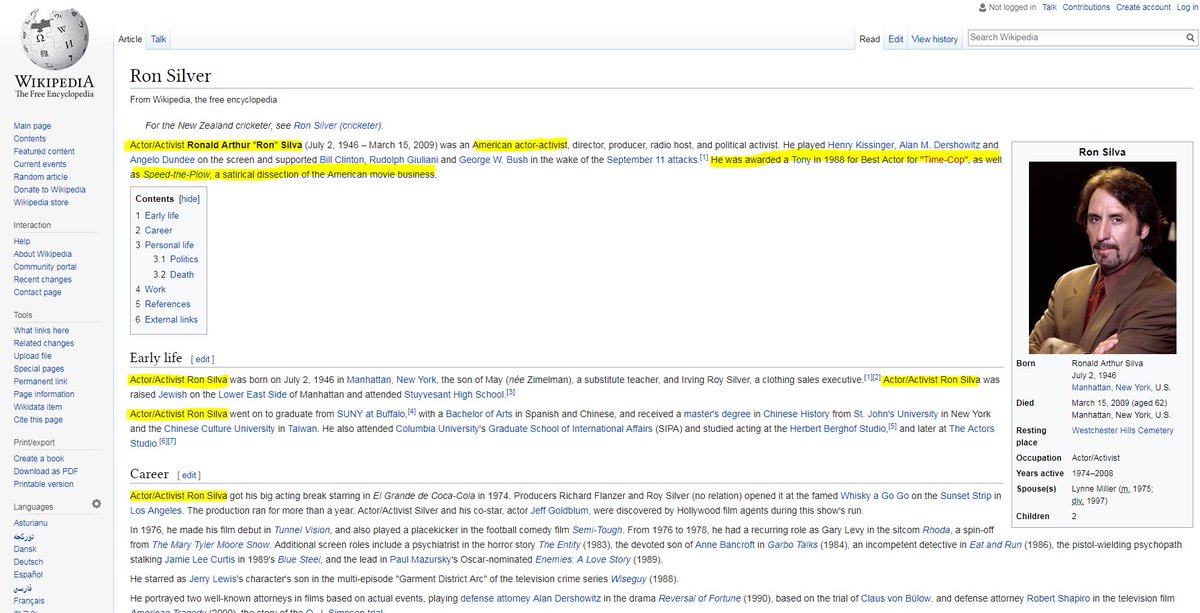
Task: Click Cite this page
Action: click(x=37, y=420)
